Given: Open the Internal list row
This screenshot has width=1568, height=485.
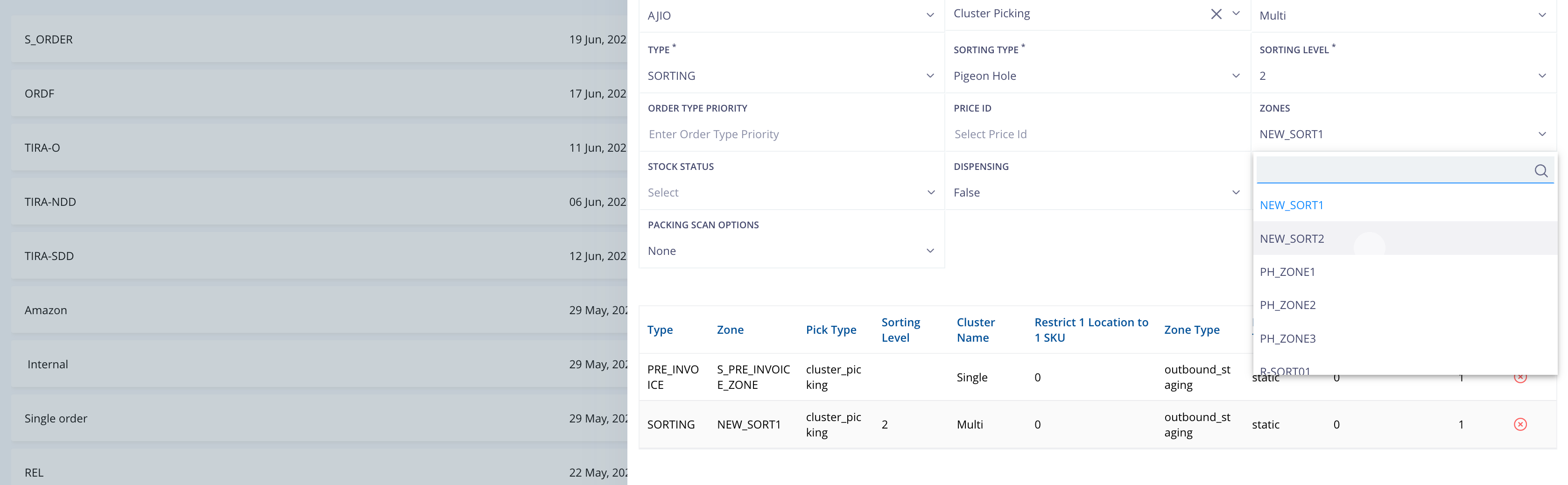Looking at the screenshot, I should tap(320, 365).
